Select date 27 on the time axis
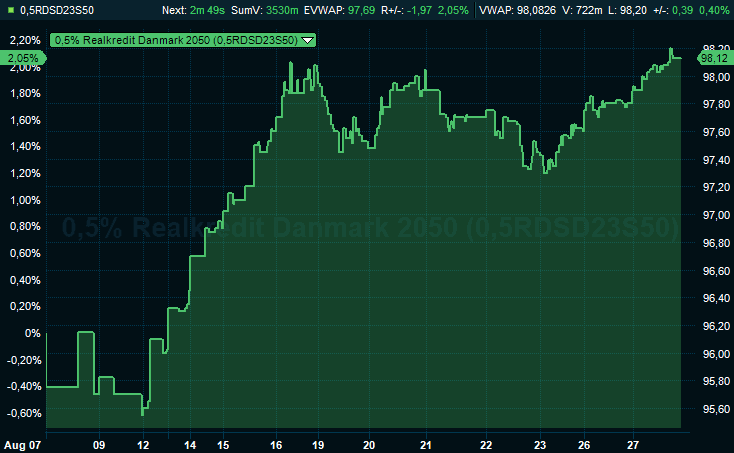Viewport: 734px width, 453px height. (633, 444)
